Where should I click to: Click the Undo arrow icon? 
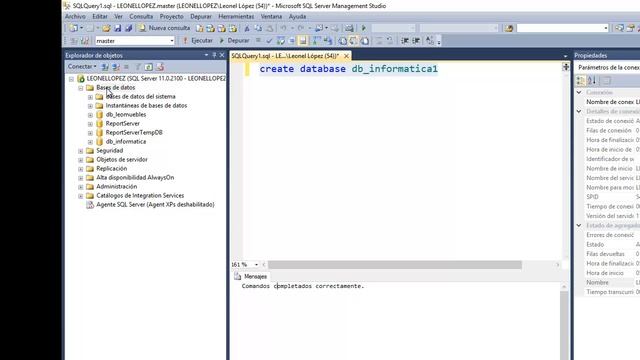283,28
